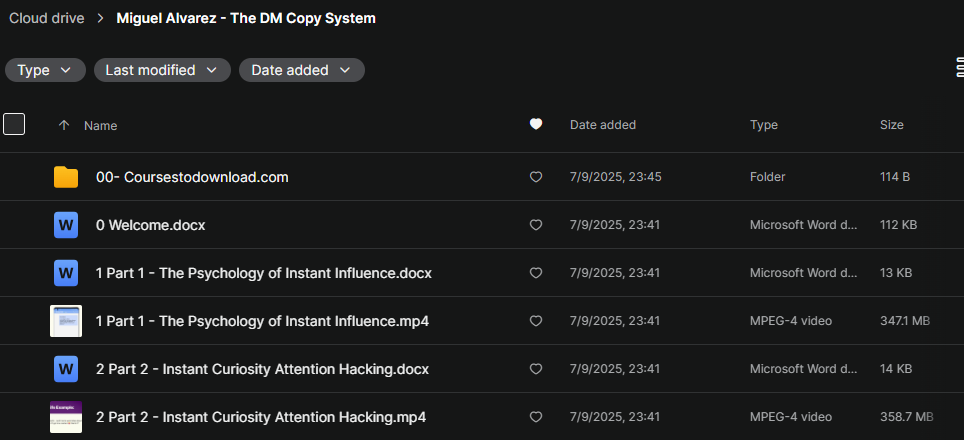Open the Last modified filter dropdown

tap(162, 70)
